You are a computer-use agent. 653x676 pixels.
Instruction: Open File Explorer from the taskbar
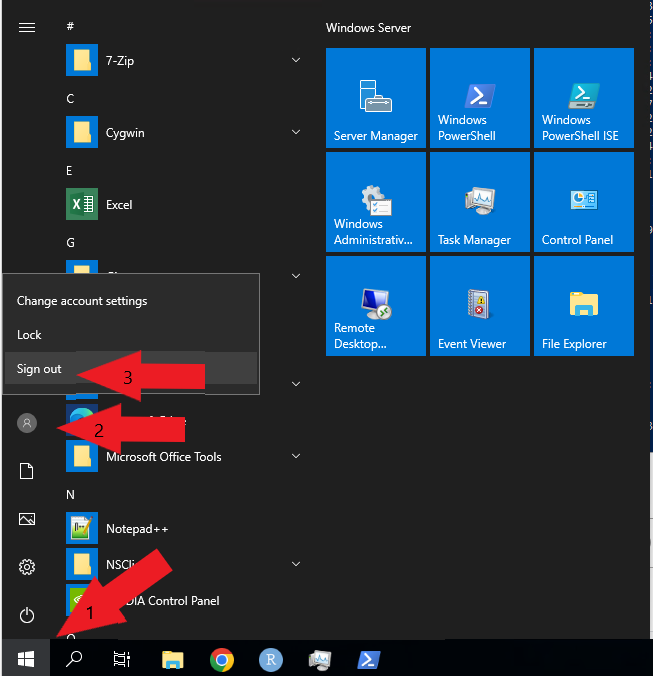pos(172,659)
